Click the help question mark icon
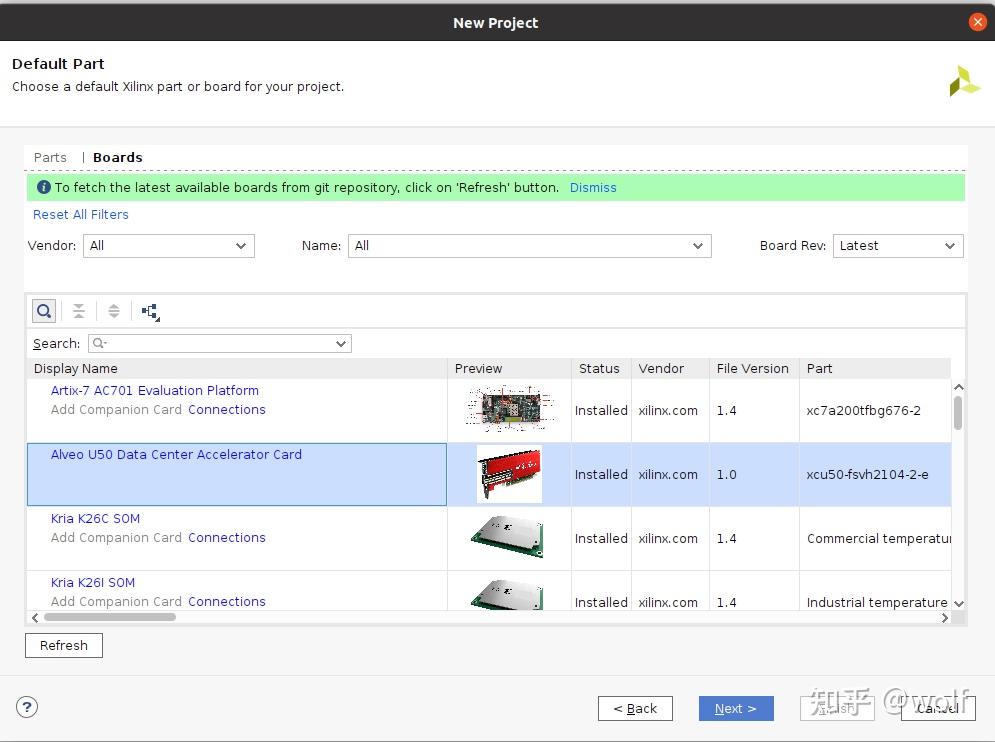This screenshot has width=995, height=742. tap(27, 707)
